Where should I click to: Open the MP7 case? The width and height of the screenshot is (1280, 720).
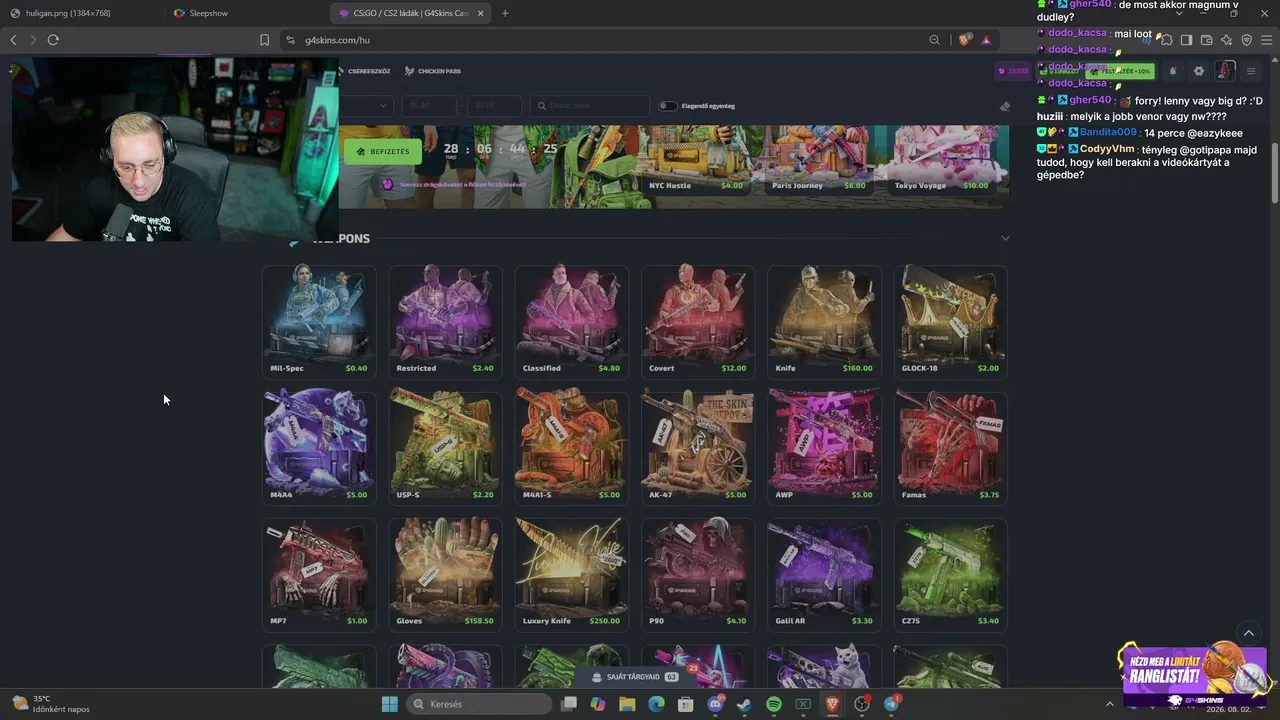(x=319, y=573)
